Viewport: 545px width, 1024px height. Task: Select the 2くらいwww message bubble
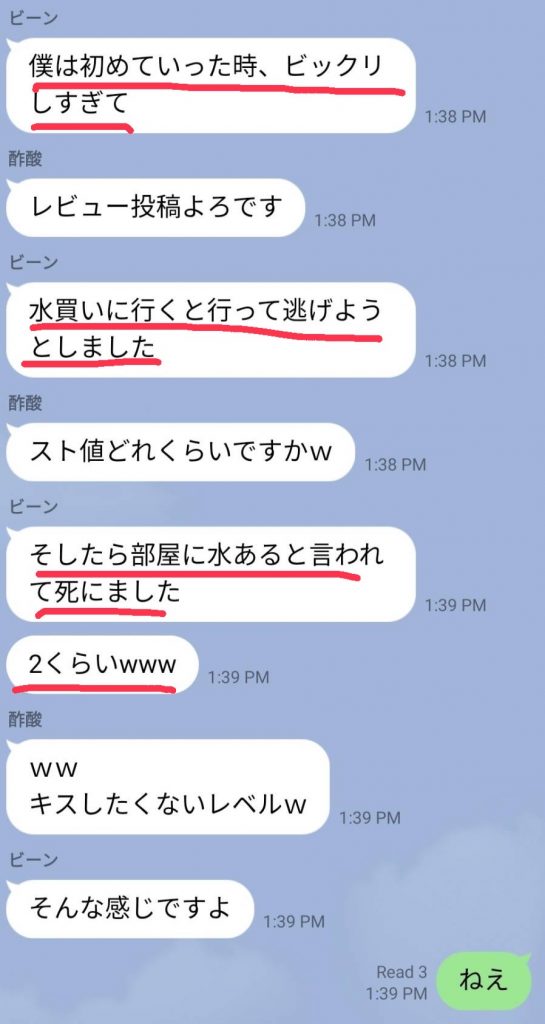tap(102, 665)
